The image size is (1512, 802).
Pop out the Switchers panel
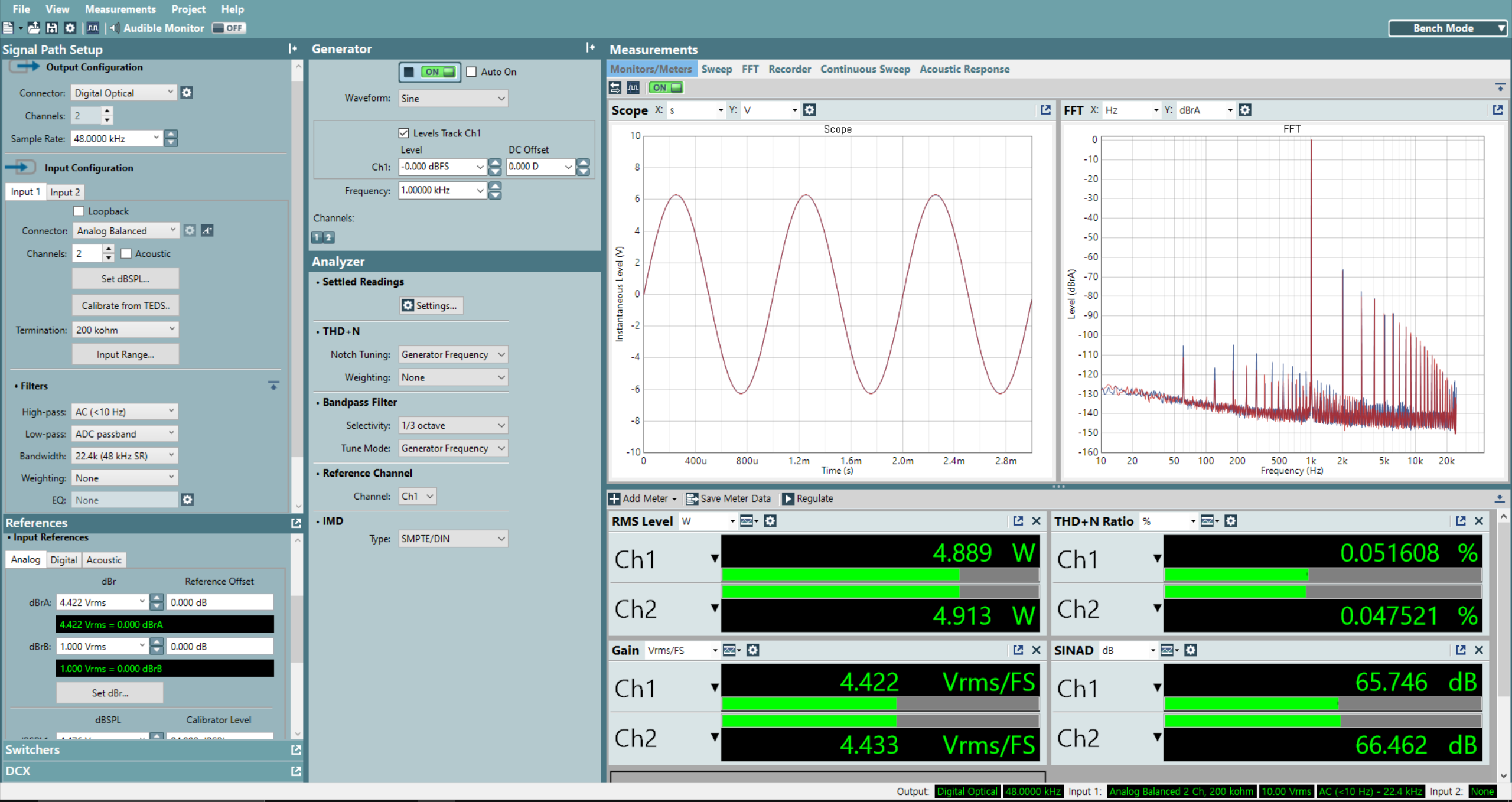pos(296,750)
